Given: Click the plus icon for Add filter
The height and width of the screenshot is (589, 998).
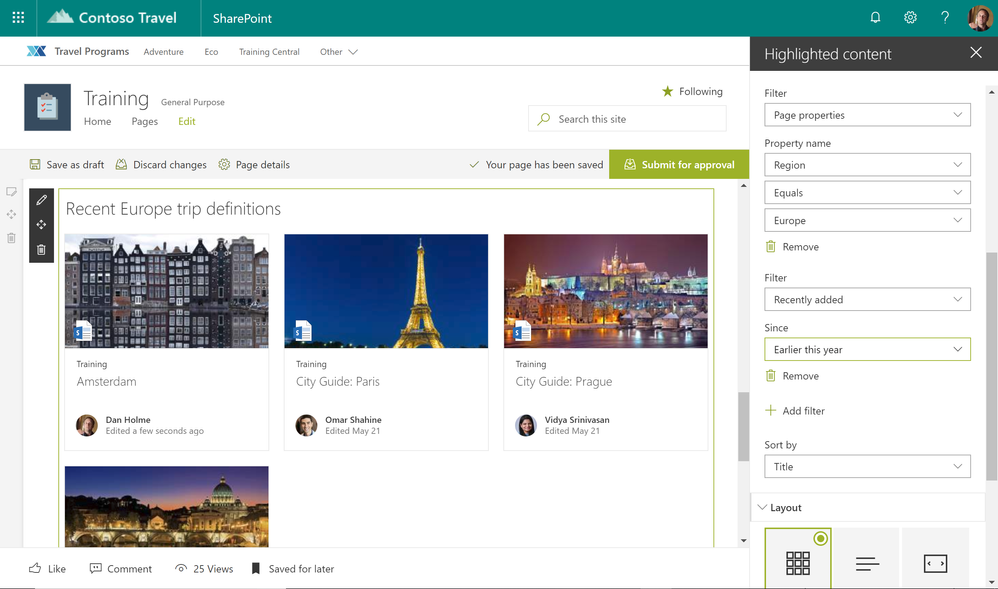Looking at the screenshot, I should point(770,410).
